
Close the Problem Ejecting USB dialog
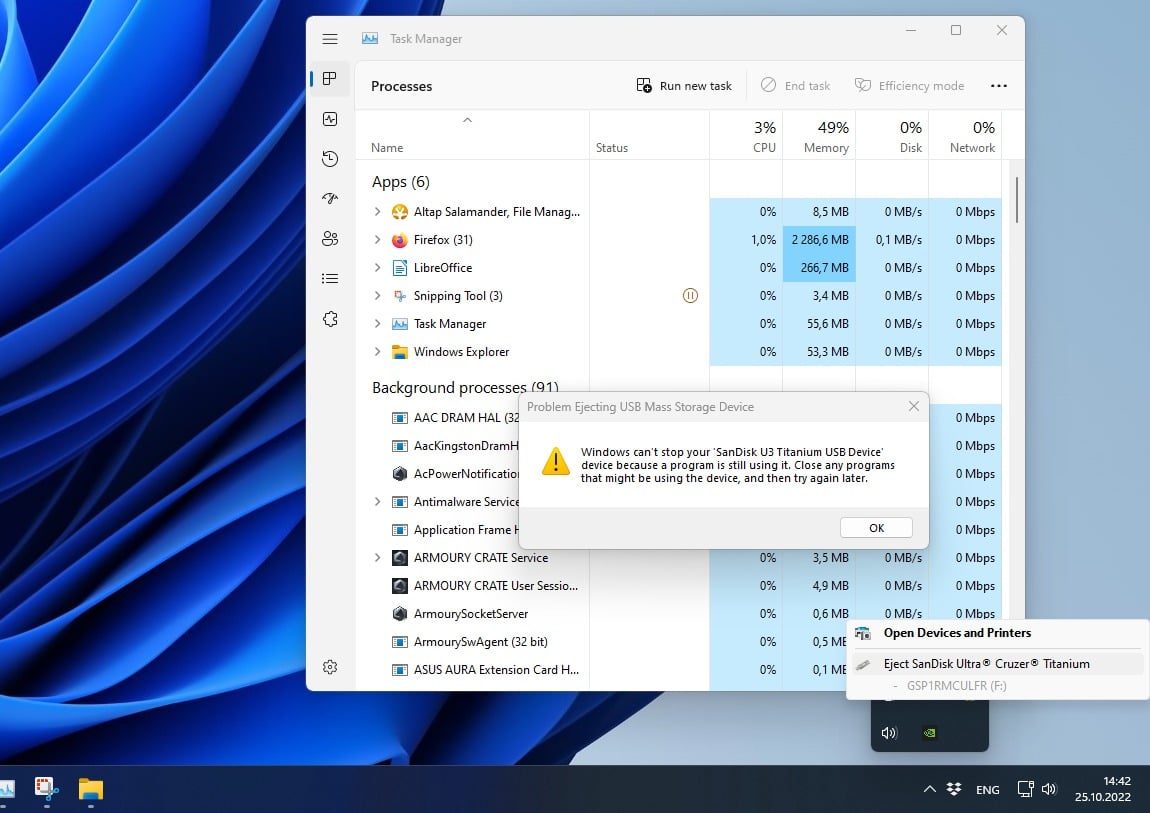914,406
